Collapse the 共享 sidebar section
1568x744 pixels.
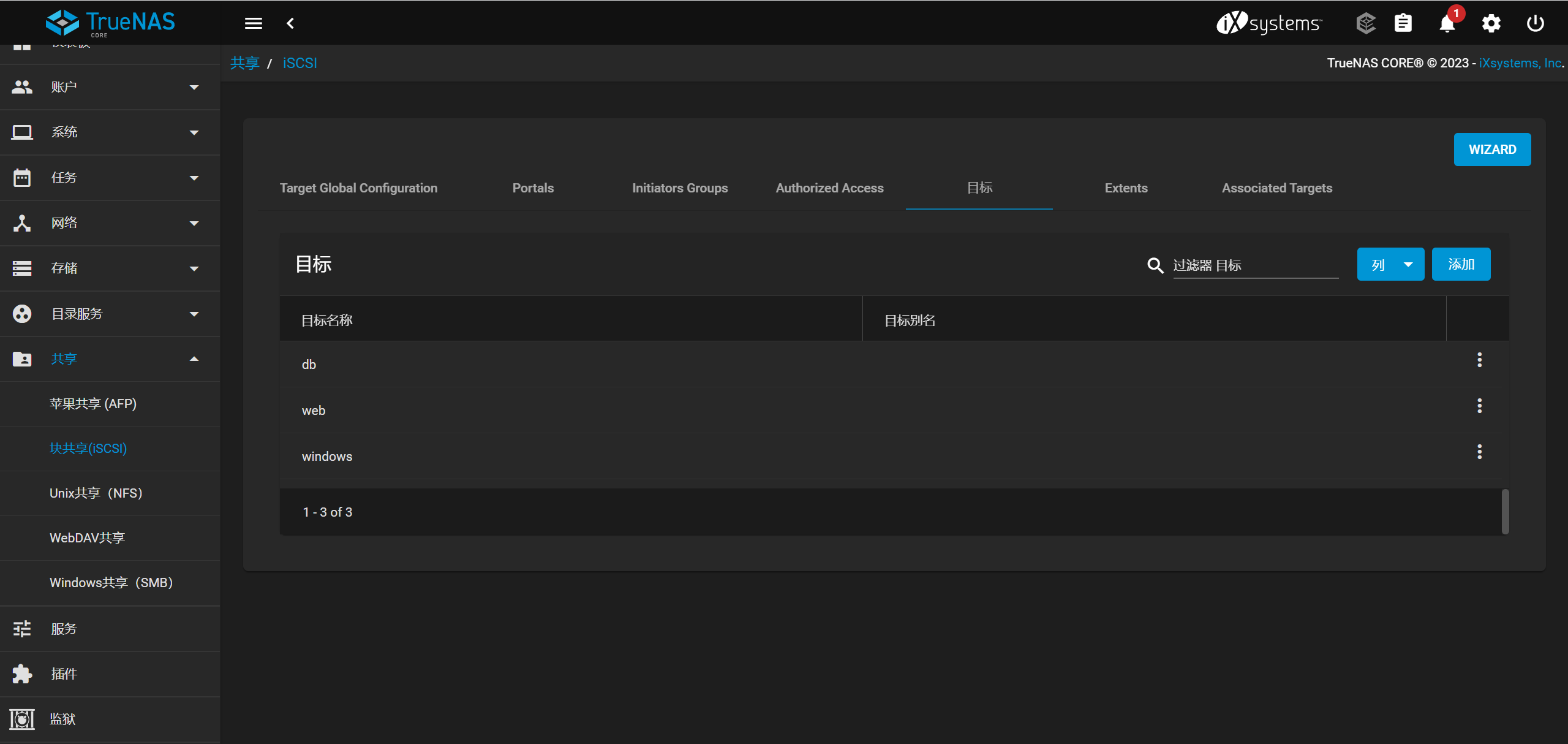110,359
